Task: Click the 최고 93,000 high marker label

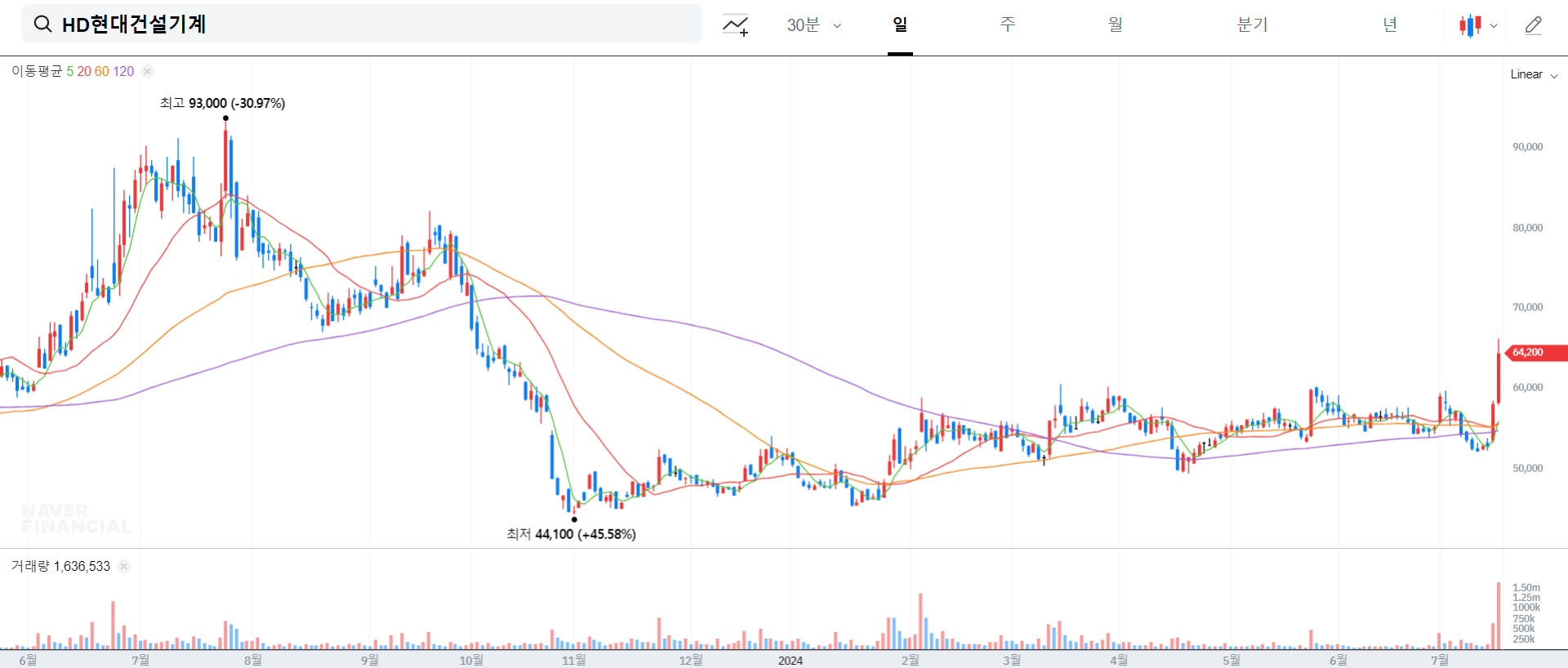Action: pos(222,103)
